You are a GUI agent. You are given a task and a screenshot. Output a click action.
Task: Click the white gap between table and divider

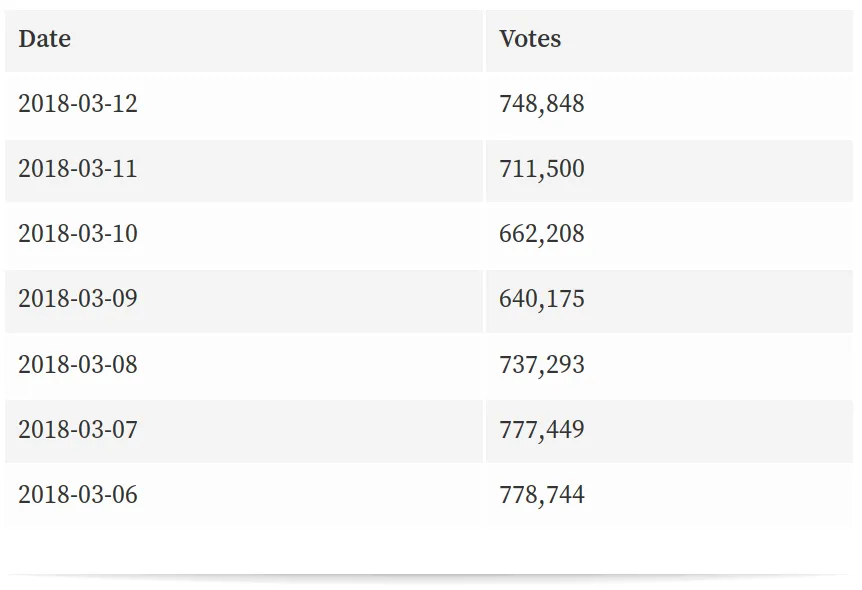point(430,550)
